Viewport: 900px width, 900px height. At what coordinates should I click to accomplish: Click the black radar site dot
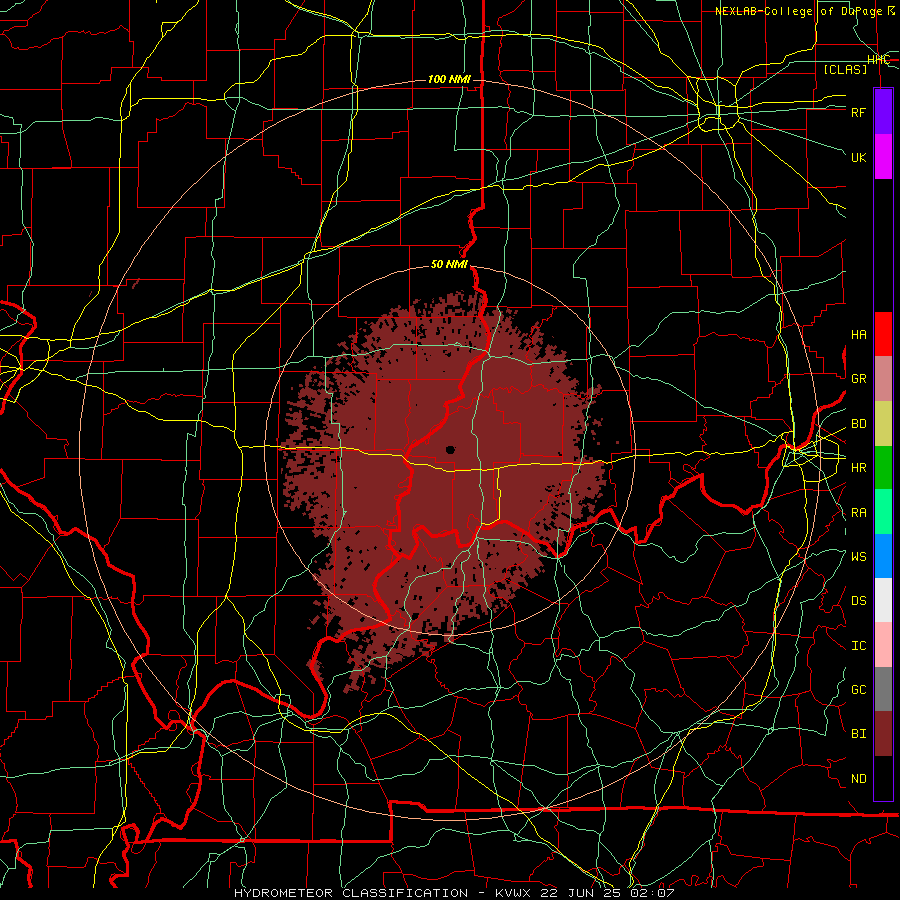(450, 449)
